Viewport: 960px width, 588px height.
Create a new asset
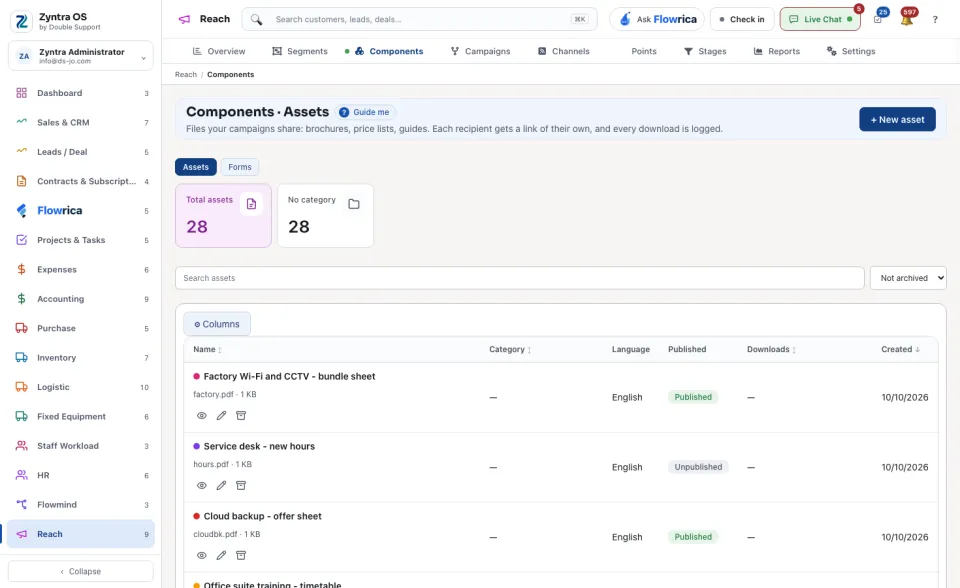tap(898, 119)
